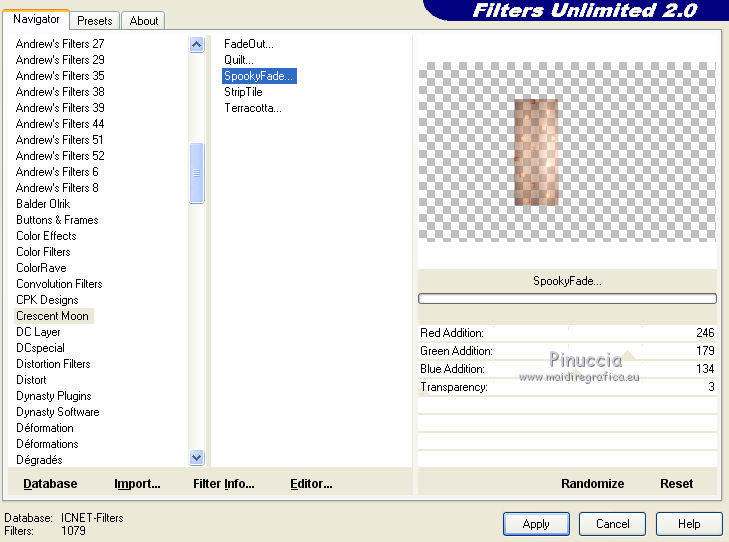The width and height of the screenshot is (729, 542).
Task: Click the Blue Addition slider row
Action: coord(567,369)
